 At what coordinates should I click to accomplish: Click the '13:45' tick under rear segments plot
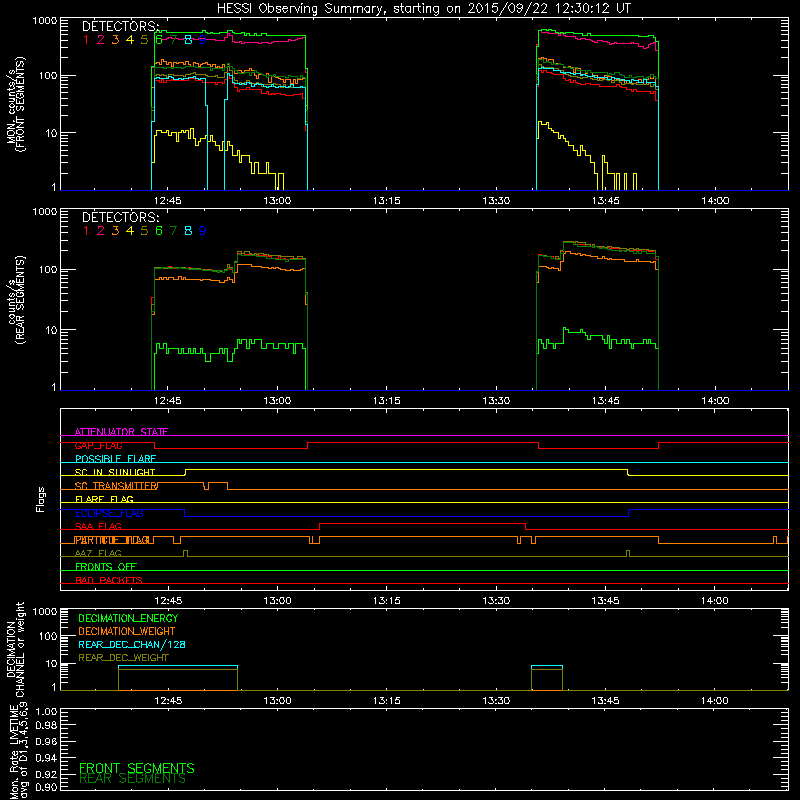[x=606, y=401]
